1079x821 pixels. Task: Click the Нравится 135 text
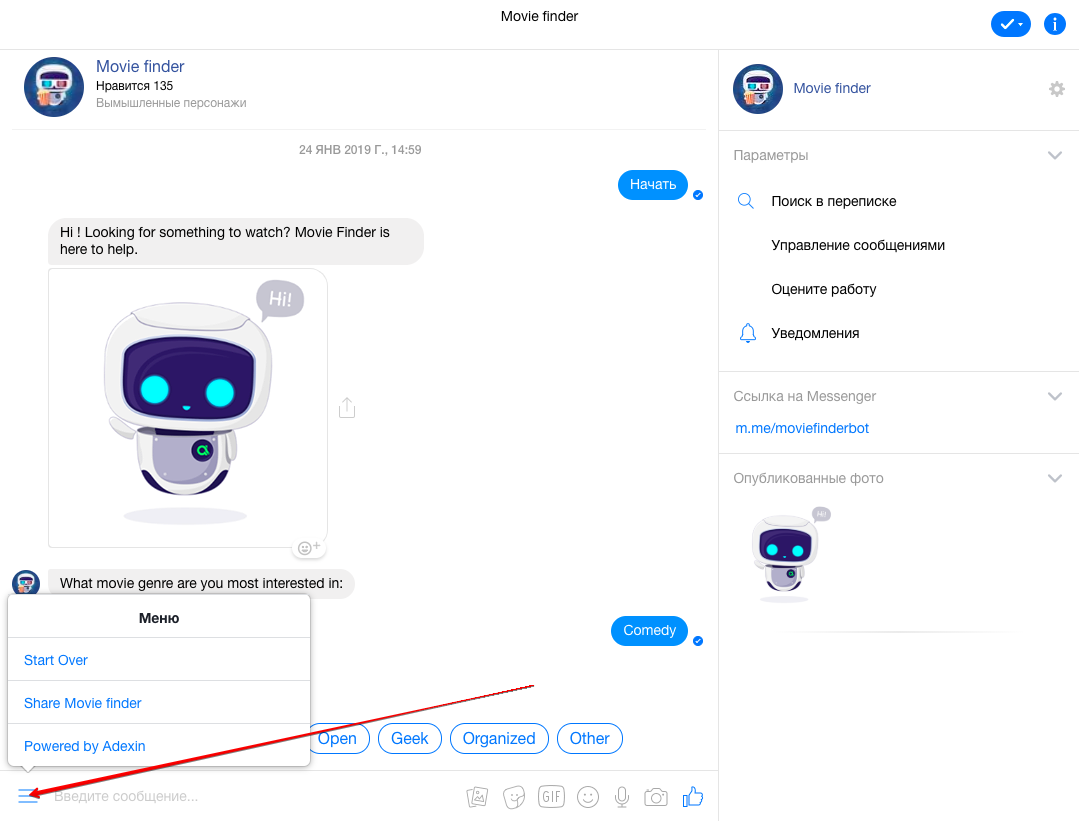point(134,85)
